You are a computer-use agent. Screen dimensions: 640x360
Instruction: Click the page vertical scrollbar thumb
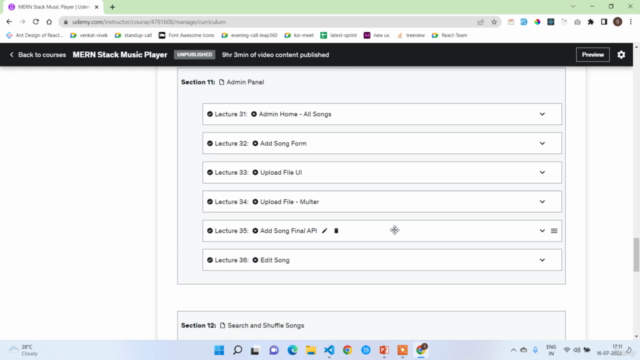click(636, 254)
